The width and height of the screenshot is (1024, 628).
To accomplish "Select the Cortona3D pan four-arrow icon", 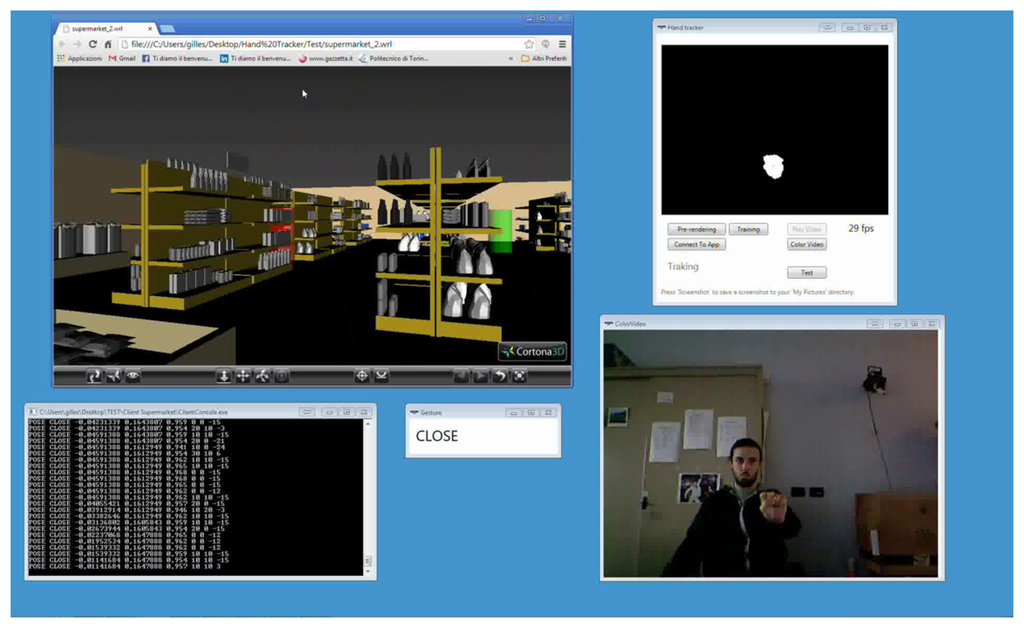I will pyautogui.click(x=243, y=376).
